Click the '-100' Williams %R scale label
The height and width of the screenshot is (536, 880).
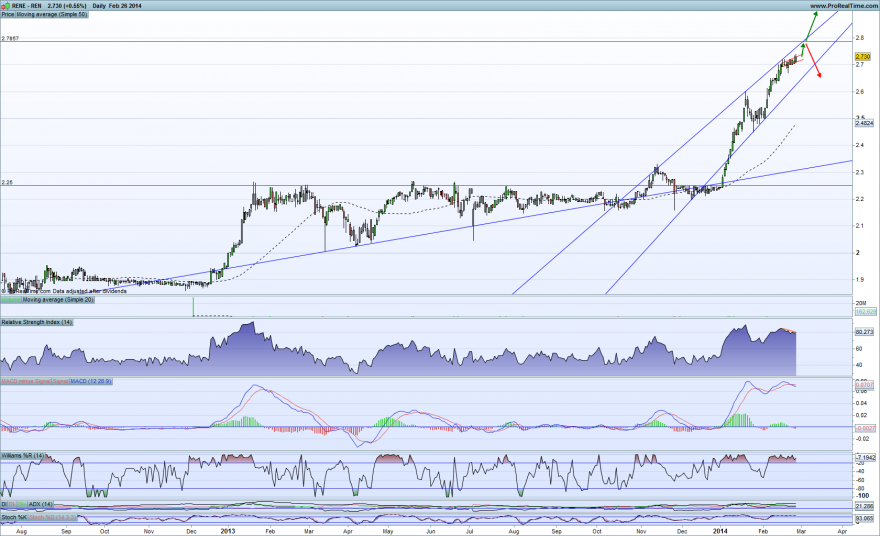[863, 496]
